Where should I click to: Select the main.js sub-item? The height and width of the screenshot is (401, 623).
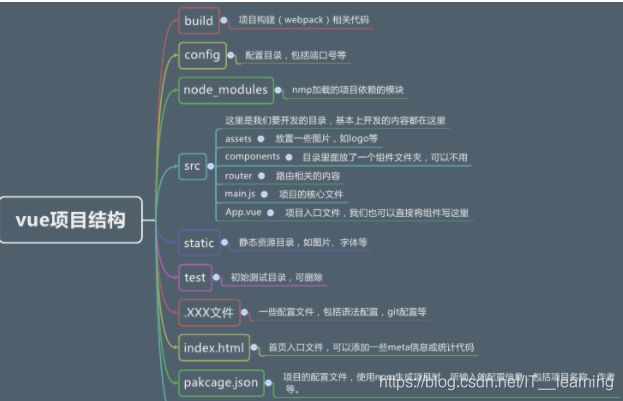[x=240, y=193]
